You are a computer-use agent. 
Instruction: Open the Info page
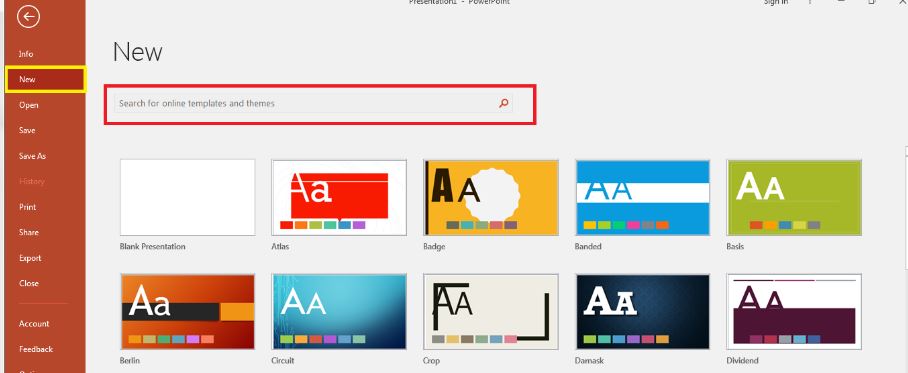pos(26,54)
